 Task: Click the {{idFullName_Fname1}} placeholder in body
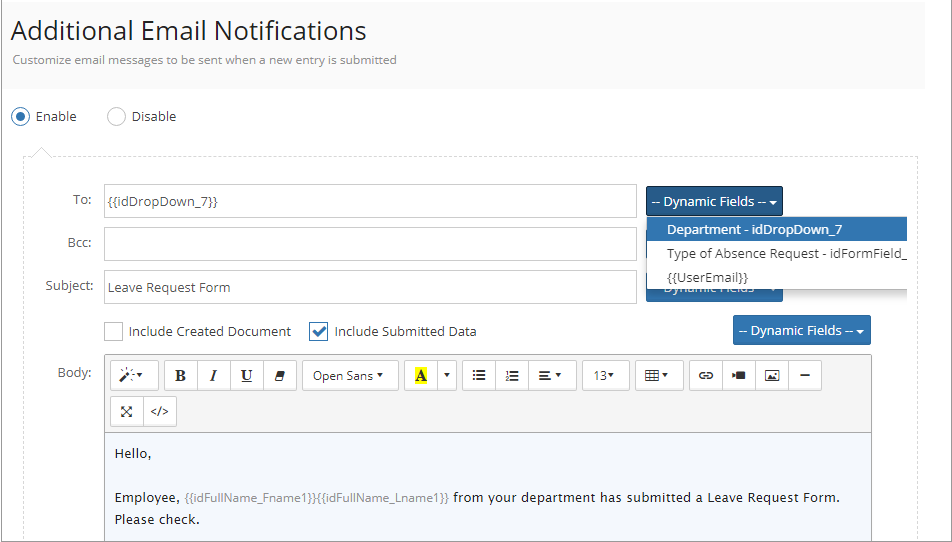(x=250, y=498)
